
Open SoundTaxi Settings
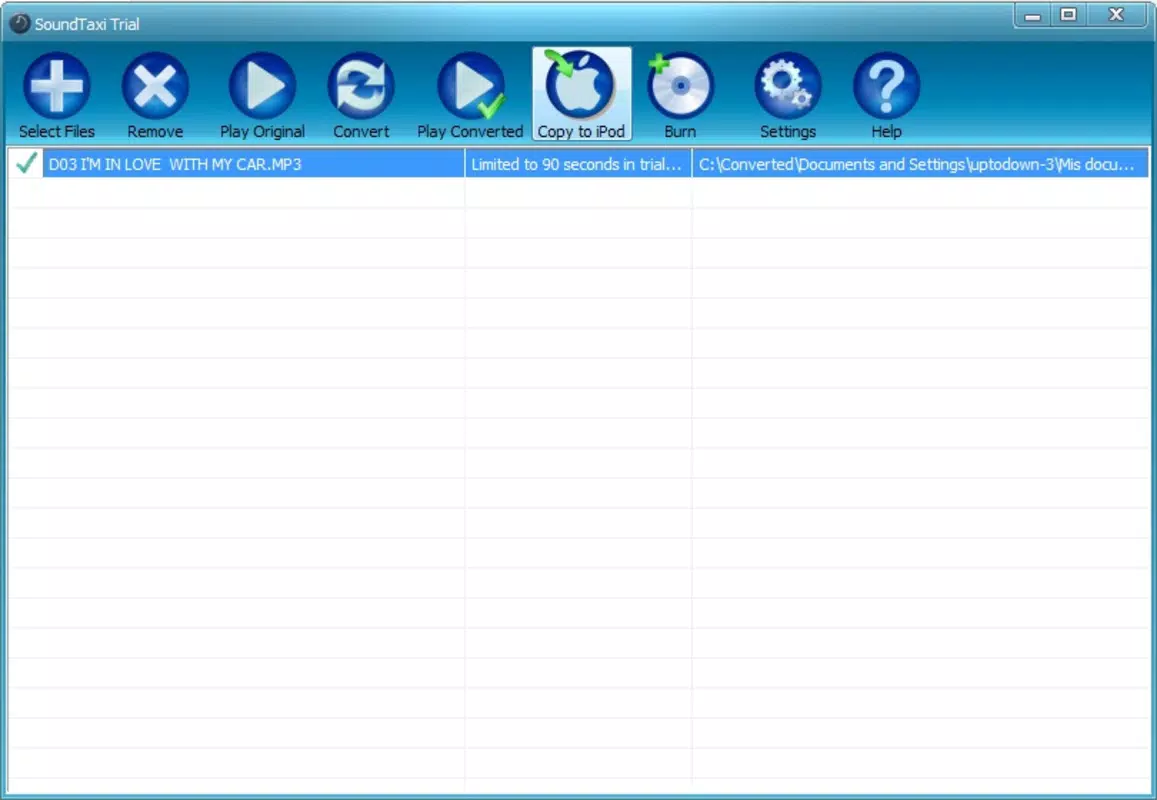pos(787,95)
